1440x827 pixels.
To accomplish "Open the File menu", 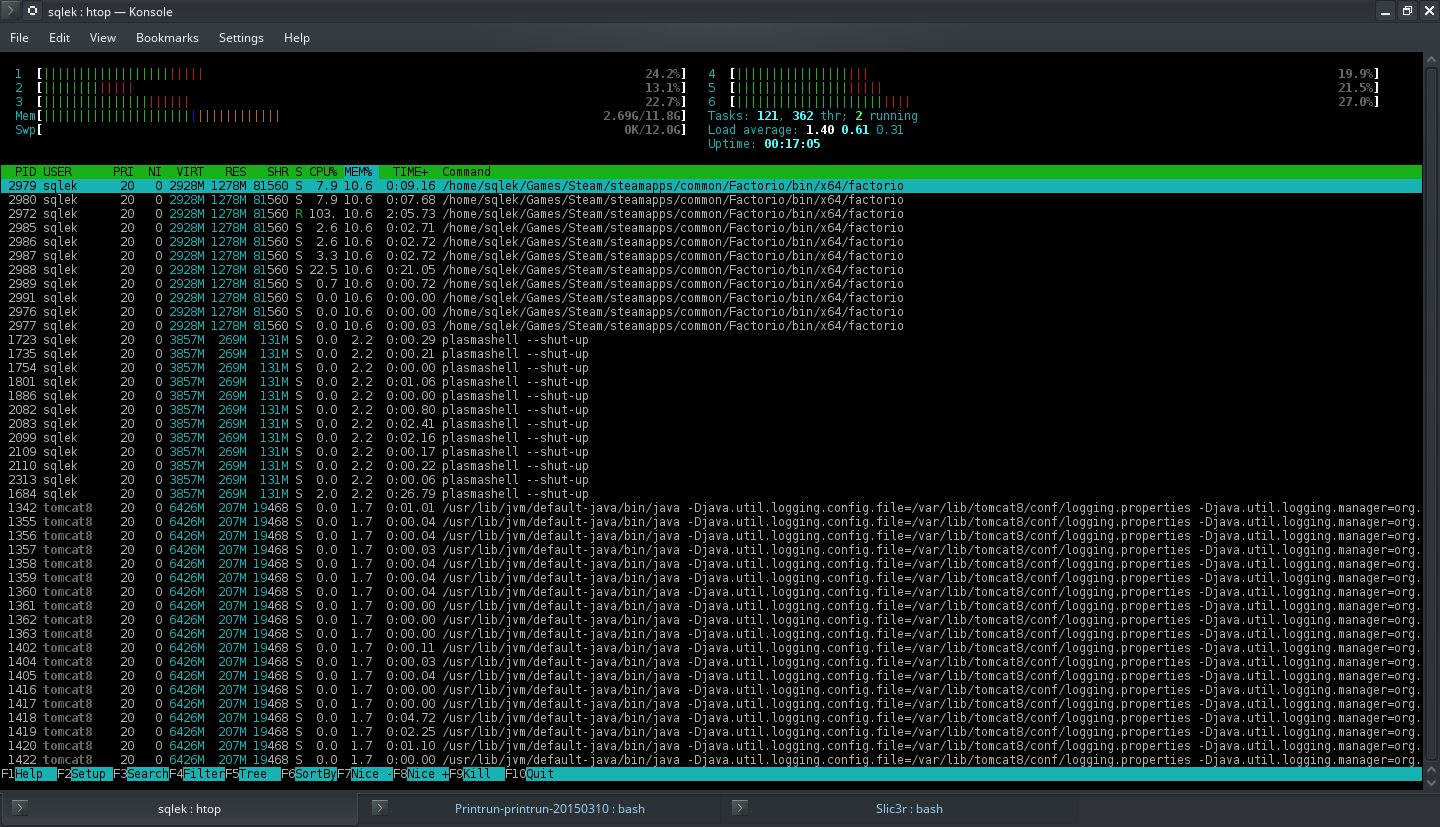I will pyautogui.click(x=19, y=38).
